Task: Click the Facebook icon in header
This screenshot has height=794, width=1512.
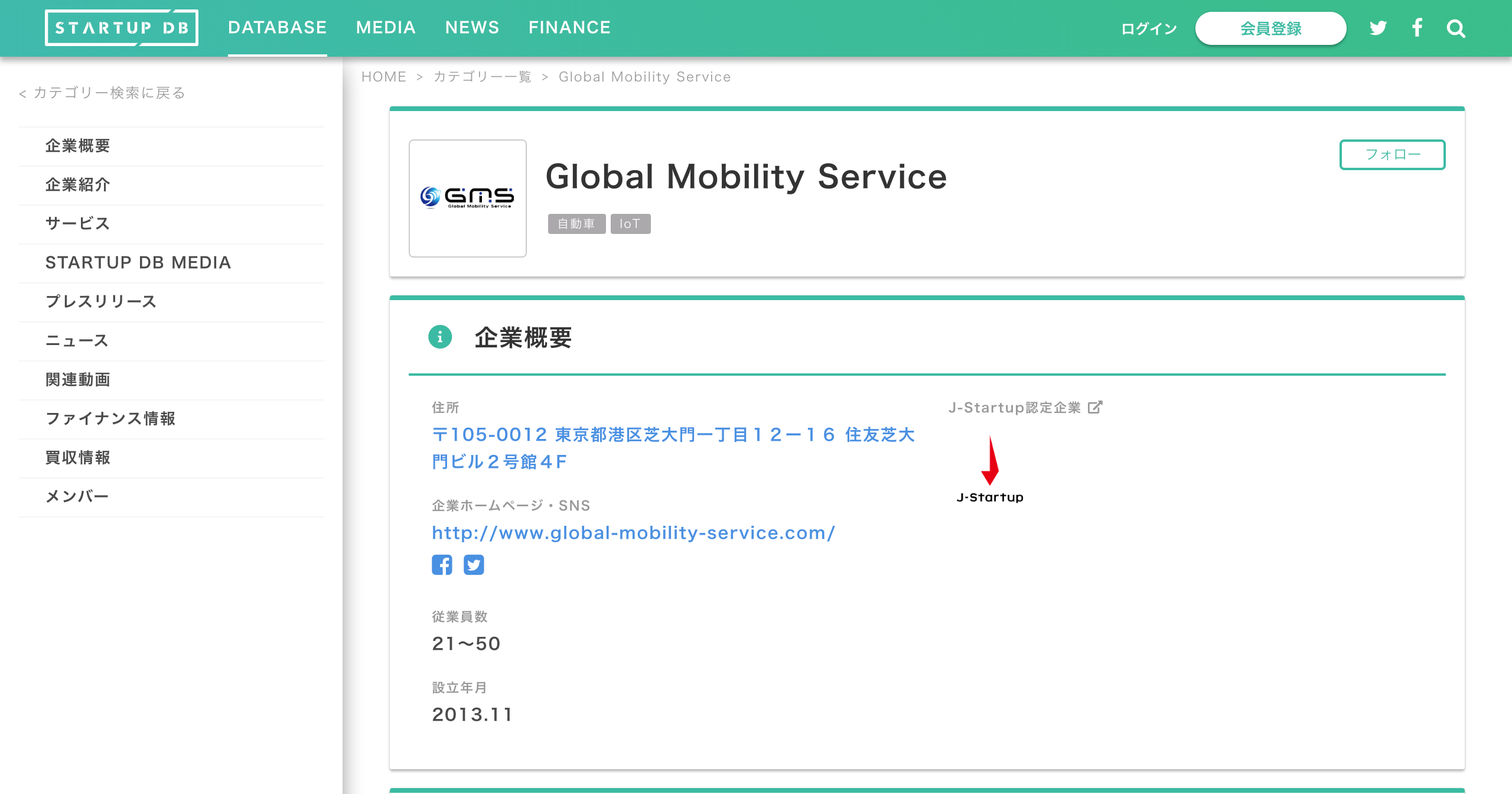Action: pos(1417,28)
